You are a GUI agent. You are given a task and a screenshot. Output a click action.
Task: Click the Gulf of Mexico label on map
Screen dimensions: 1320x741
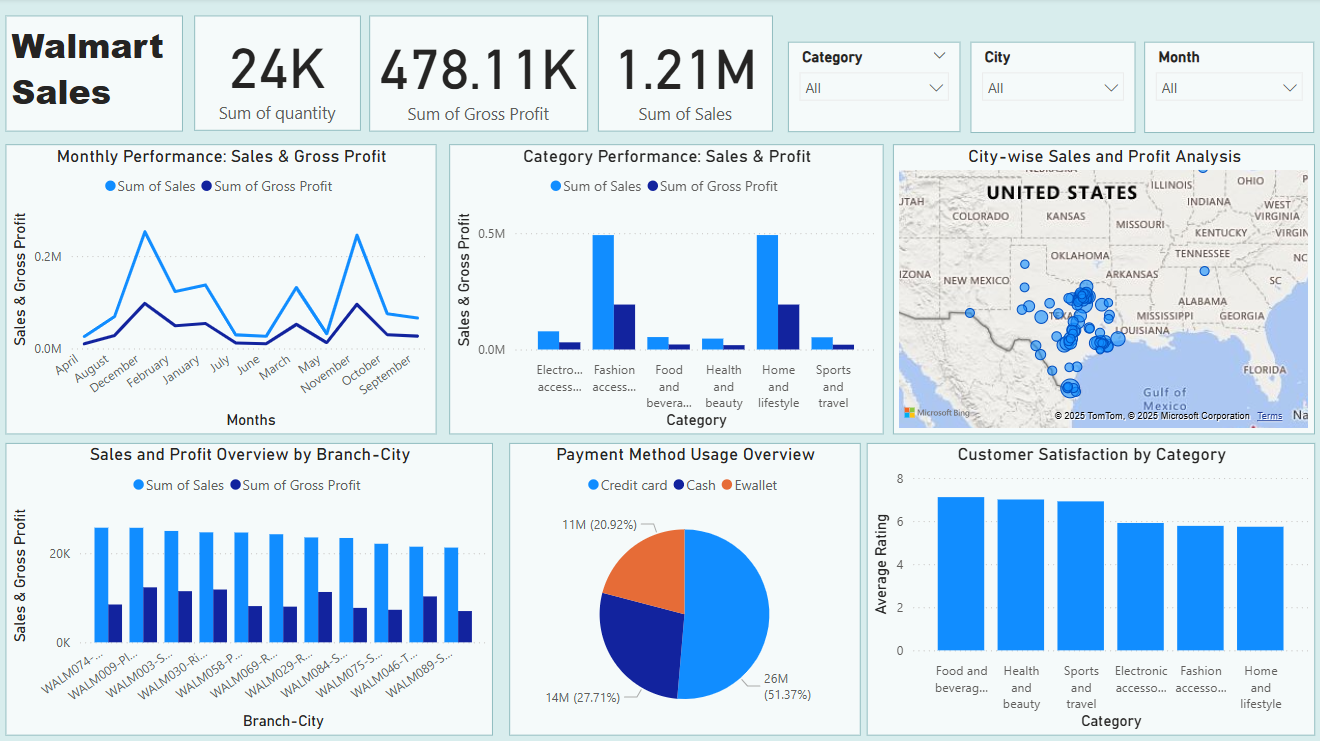point(1165,399)
